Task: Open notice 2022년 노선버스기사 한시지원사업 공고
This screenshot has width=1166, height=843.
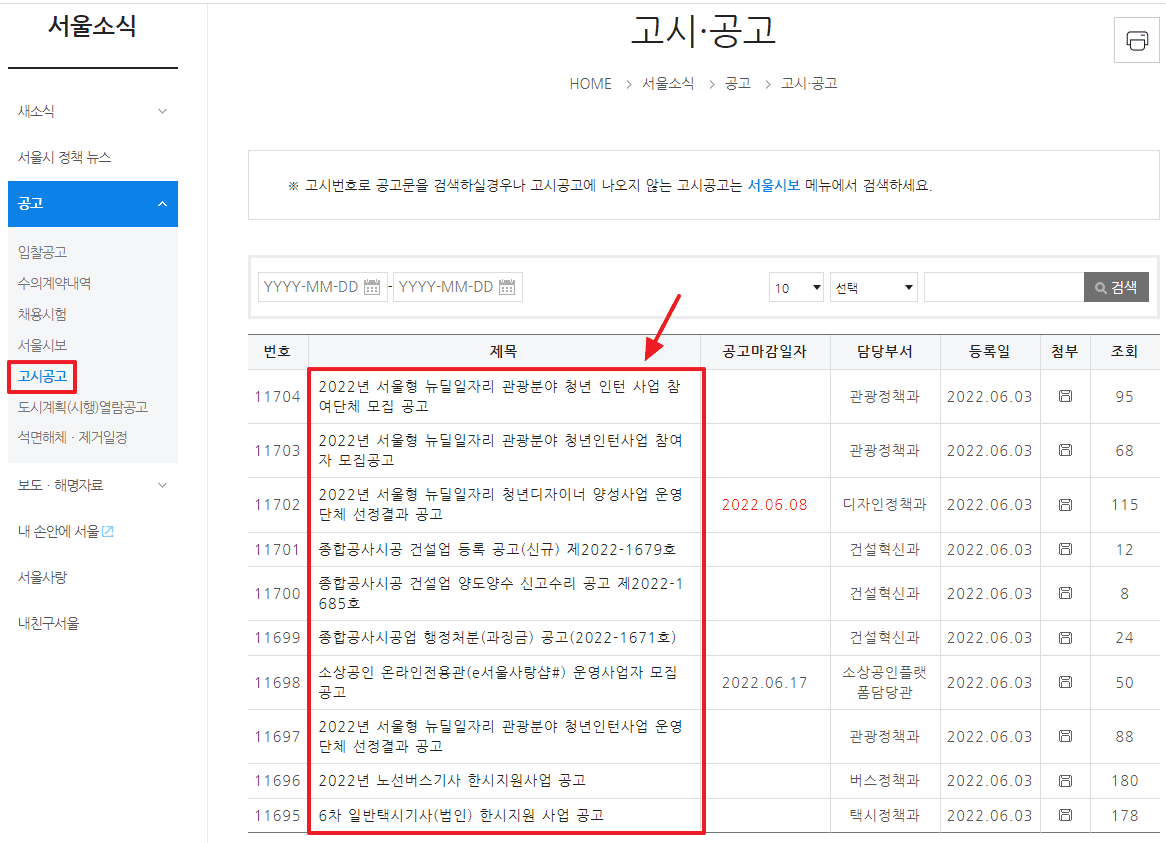Action: click(x=452, y=781)
